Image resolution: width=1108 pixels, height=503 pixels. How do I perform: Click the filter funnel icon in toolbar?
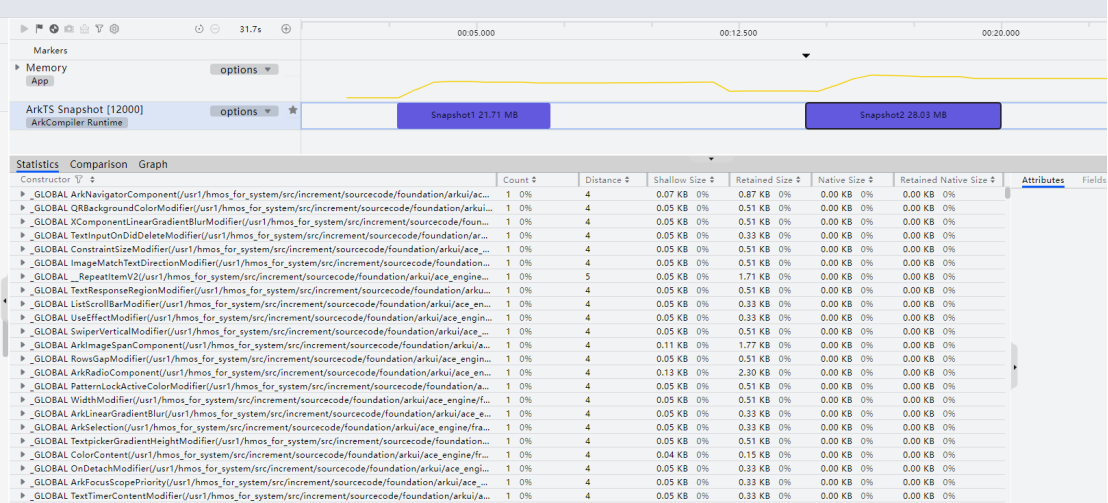(99, 30)
